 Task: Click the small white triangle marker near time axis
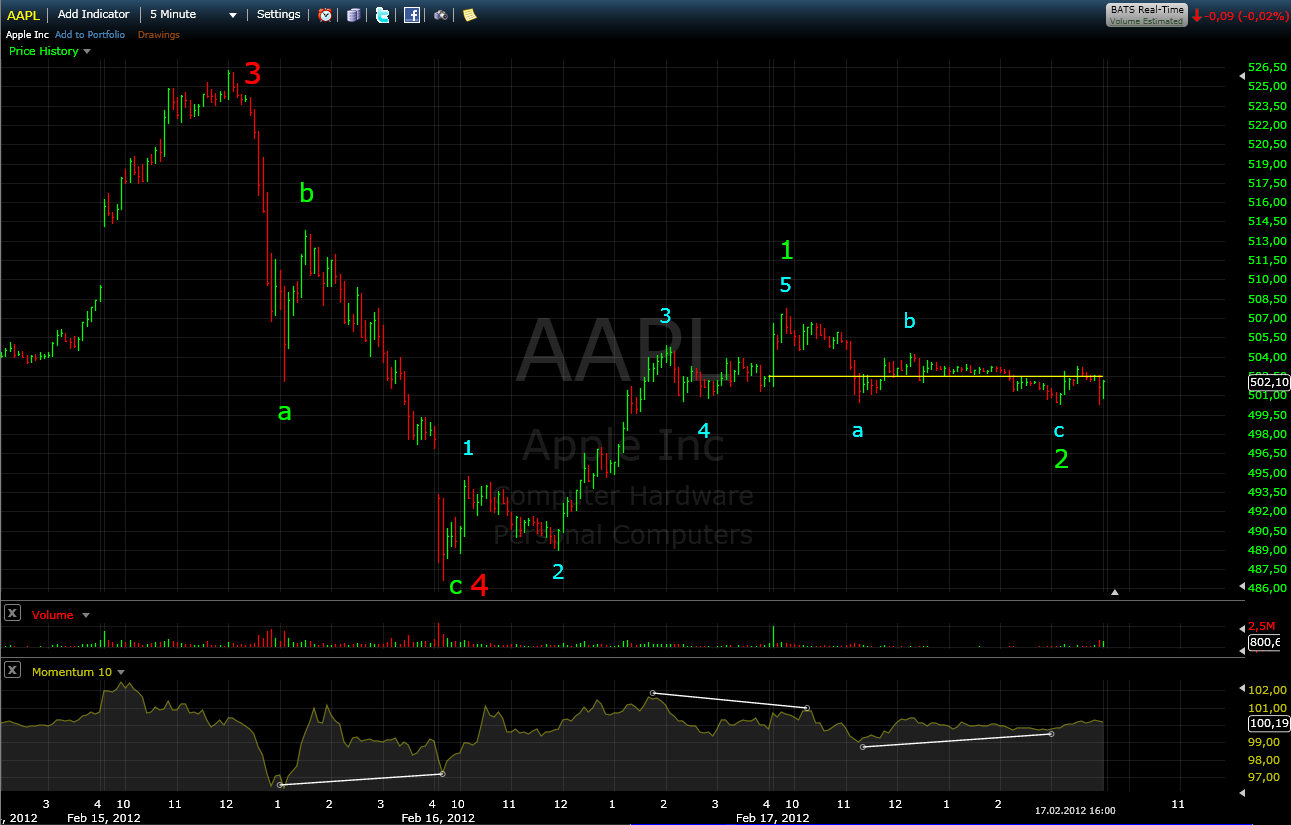click(x=1115, y=592)
